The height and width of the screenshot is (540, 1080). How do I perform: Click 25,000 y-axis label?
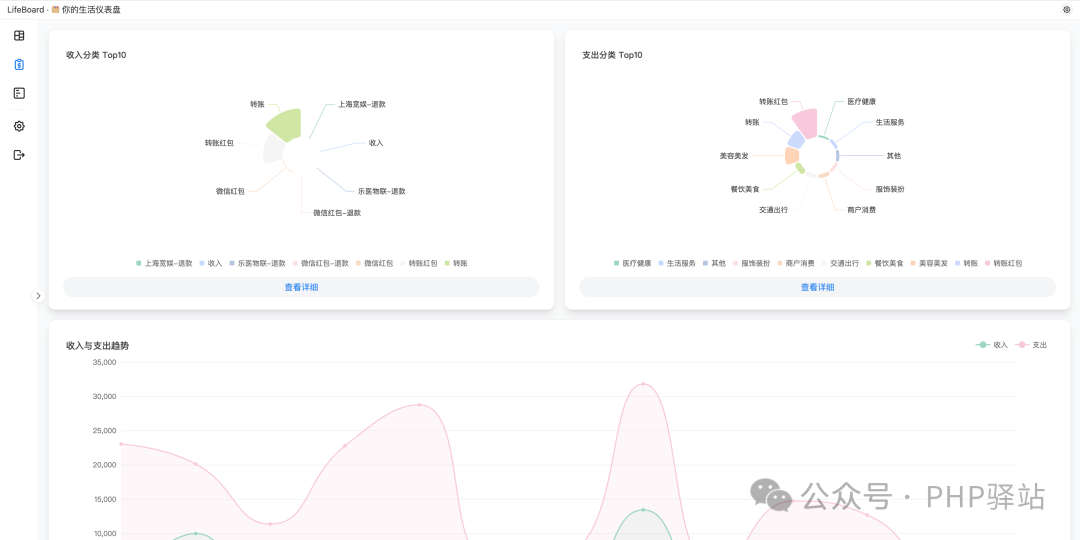104,430
